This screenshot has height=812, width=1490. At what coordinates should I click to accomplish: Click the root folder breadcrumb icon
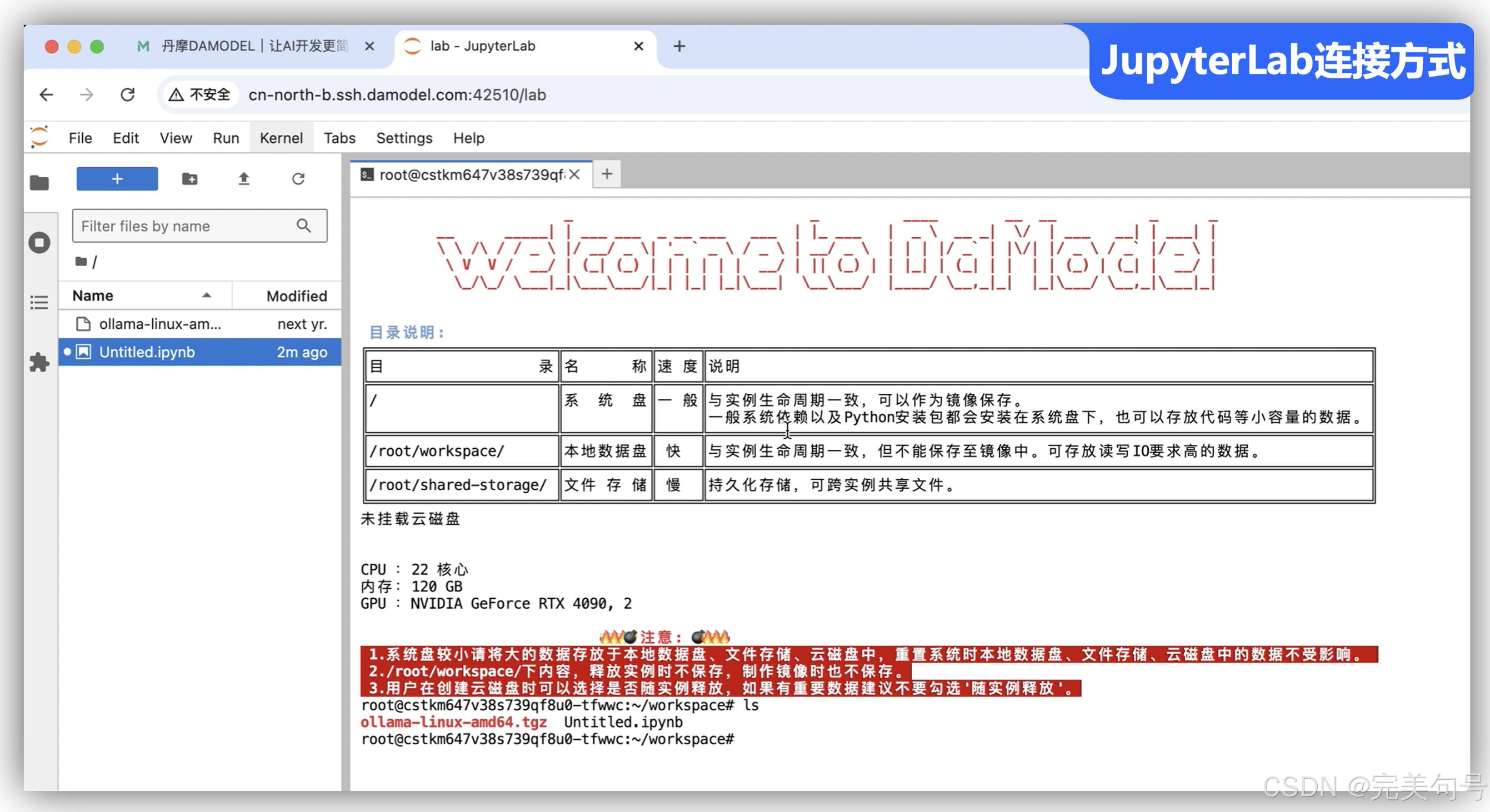(x=81, y=262)
